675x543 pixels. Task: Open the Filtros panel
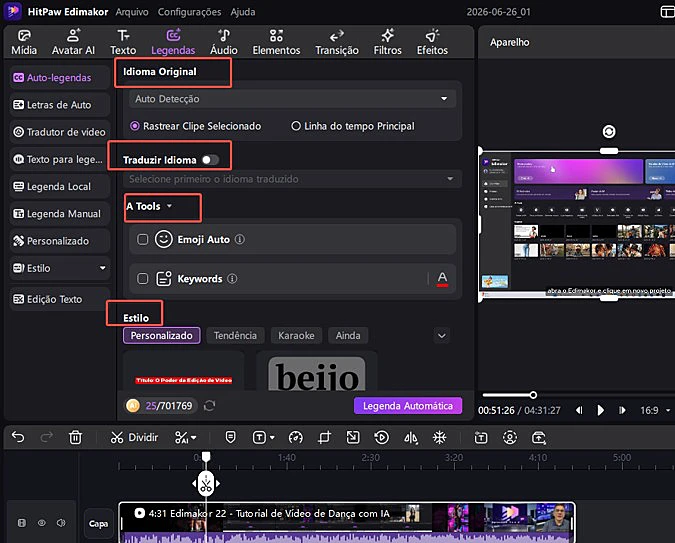(x=387, y=42)
